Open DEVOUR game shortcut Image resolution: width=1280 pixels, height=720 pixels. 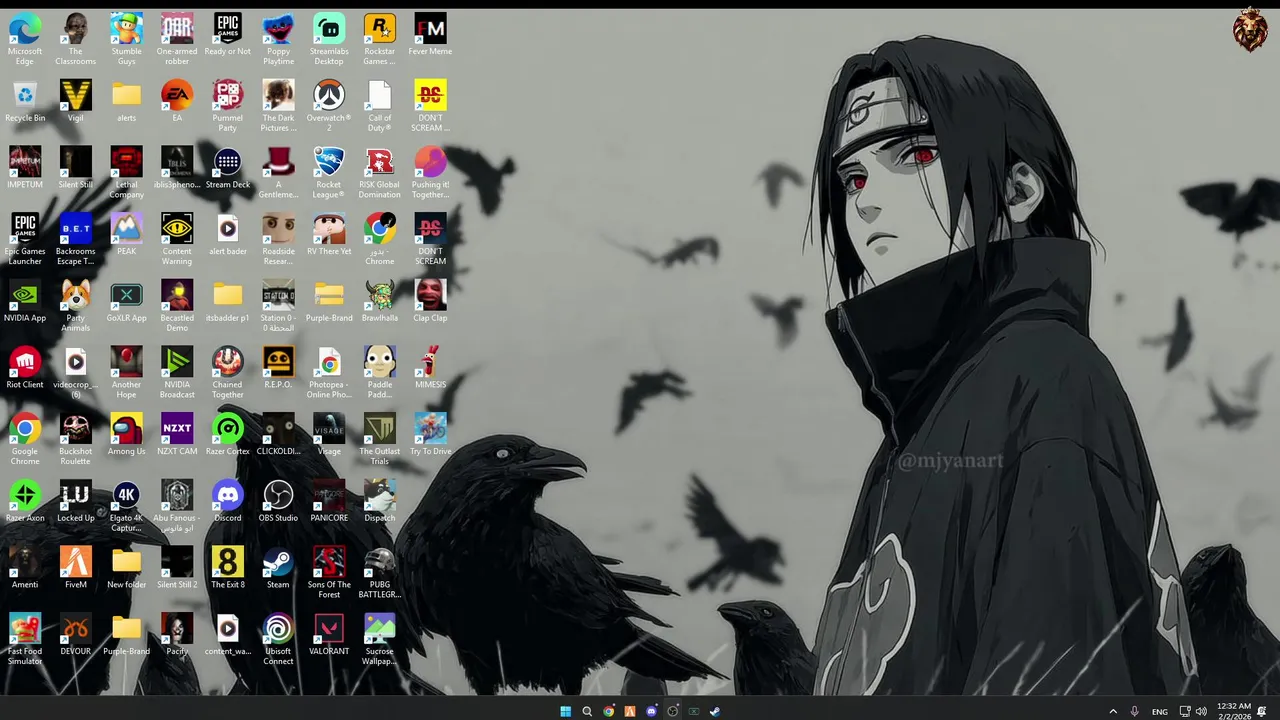click(x=76, y=635)
